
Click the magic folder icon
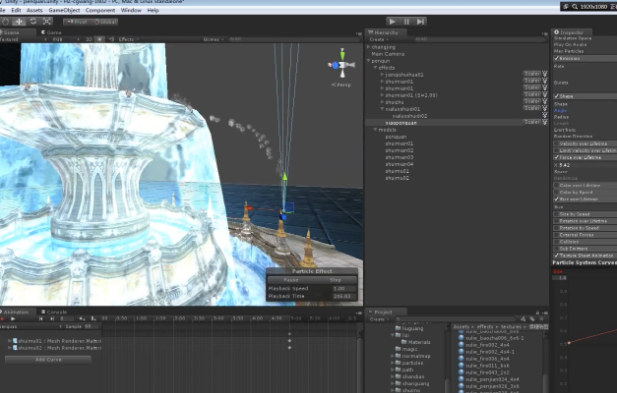click(398, 349)
